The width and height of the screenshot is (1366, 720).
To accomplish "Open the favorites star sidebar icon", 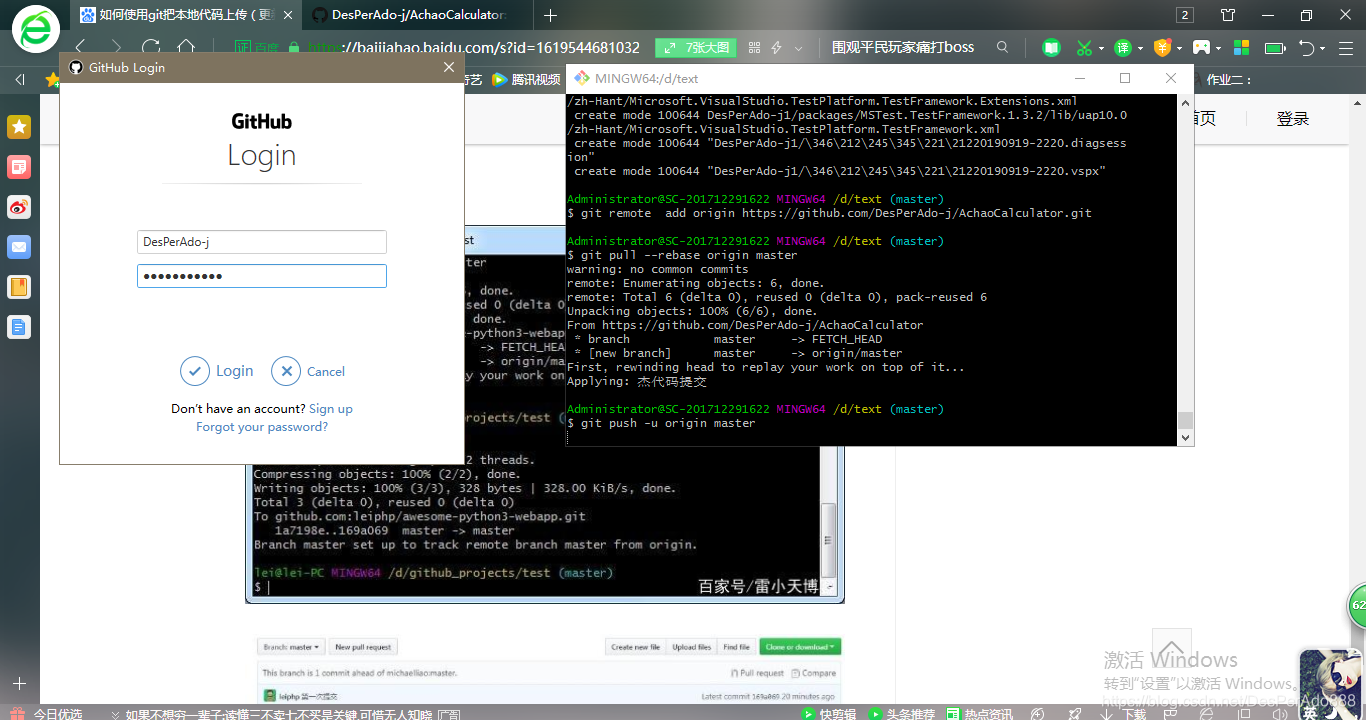I will click(19, 127).
